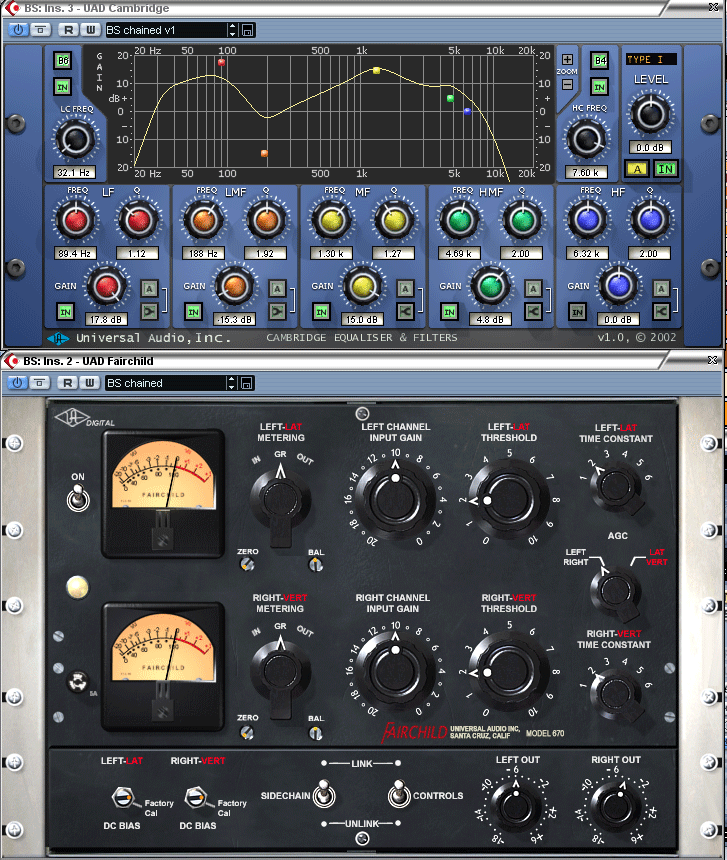Enable HF band IN button

point(577,312)
